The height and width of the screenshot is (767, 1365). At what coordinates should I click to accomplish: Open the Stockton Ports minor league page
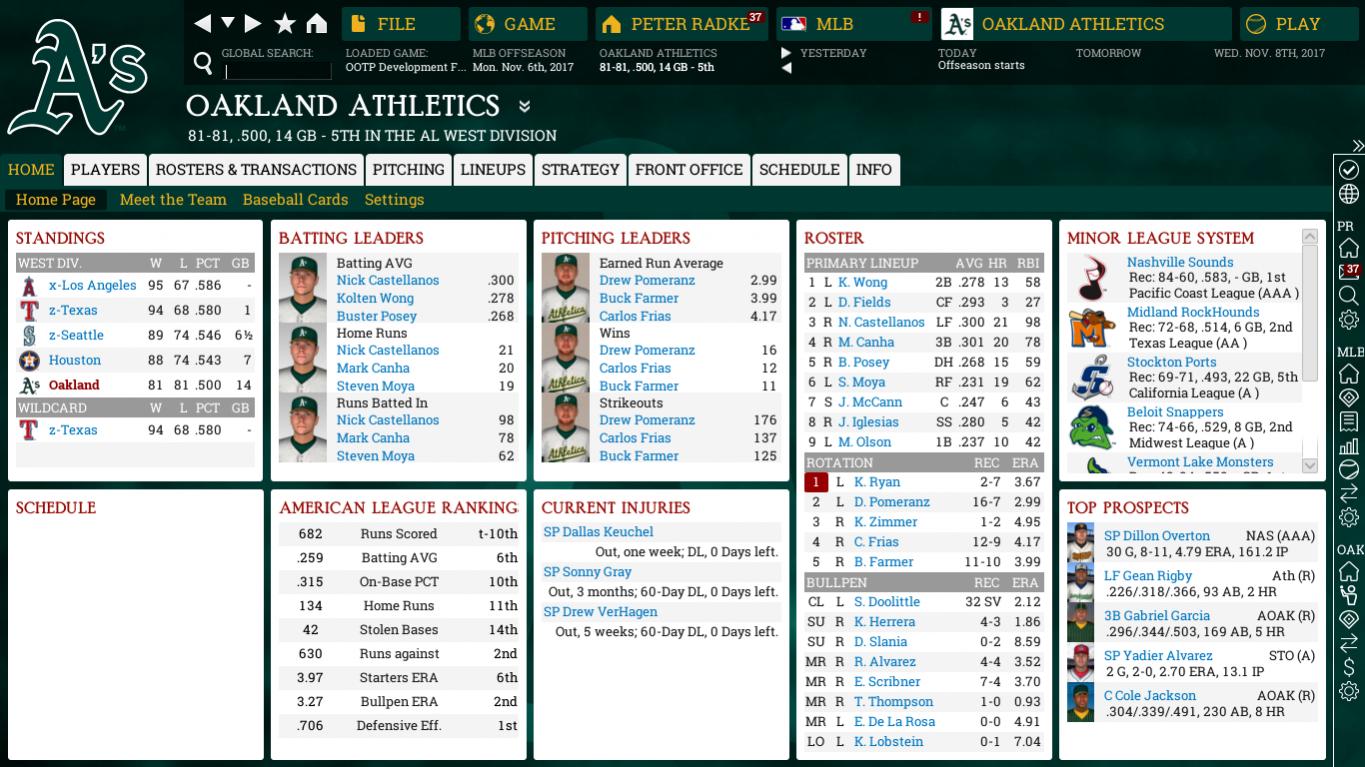click(1170, 362)
